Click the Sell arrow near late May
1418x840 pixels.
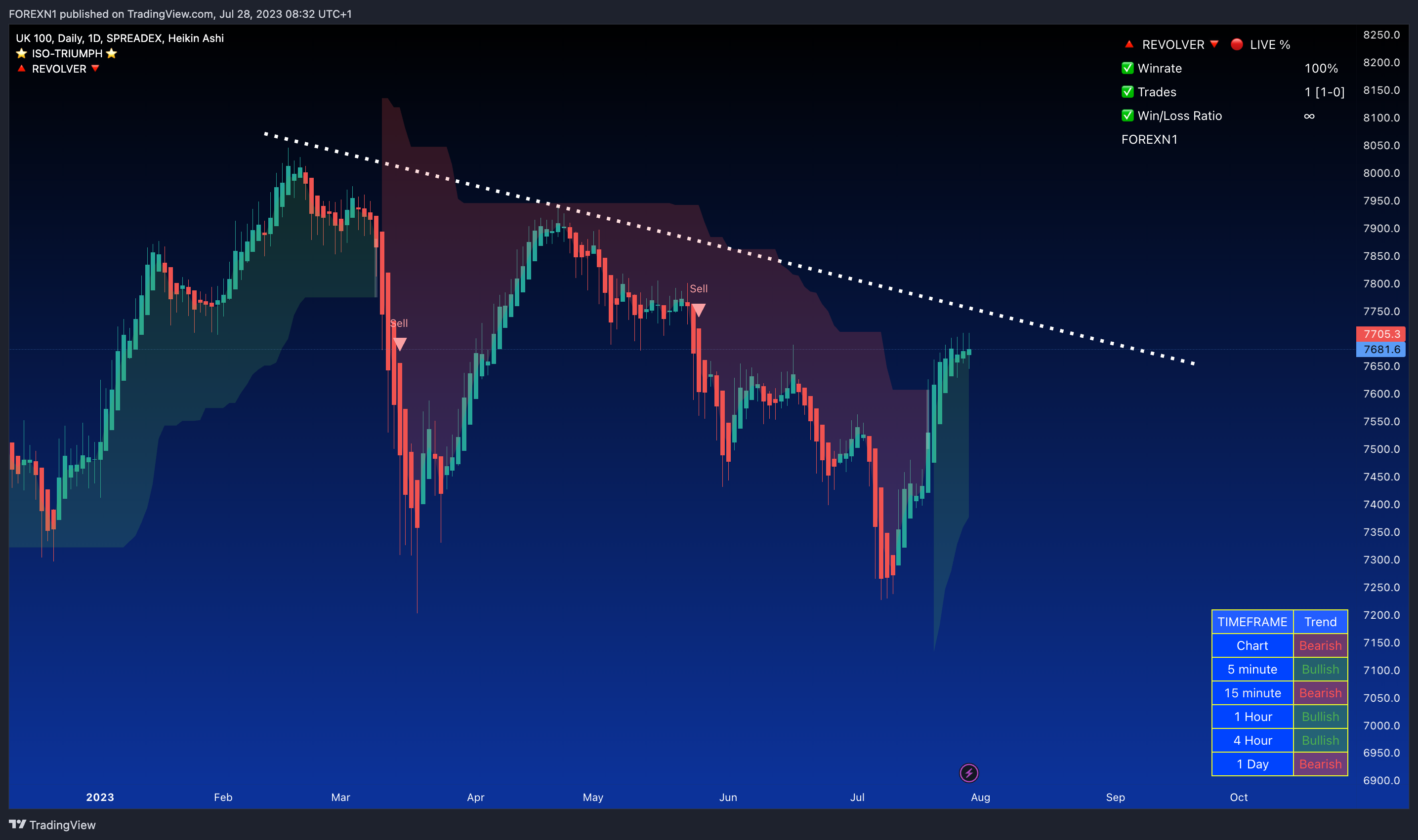click(x=699, y=310)
